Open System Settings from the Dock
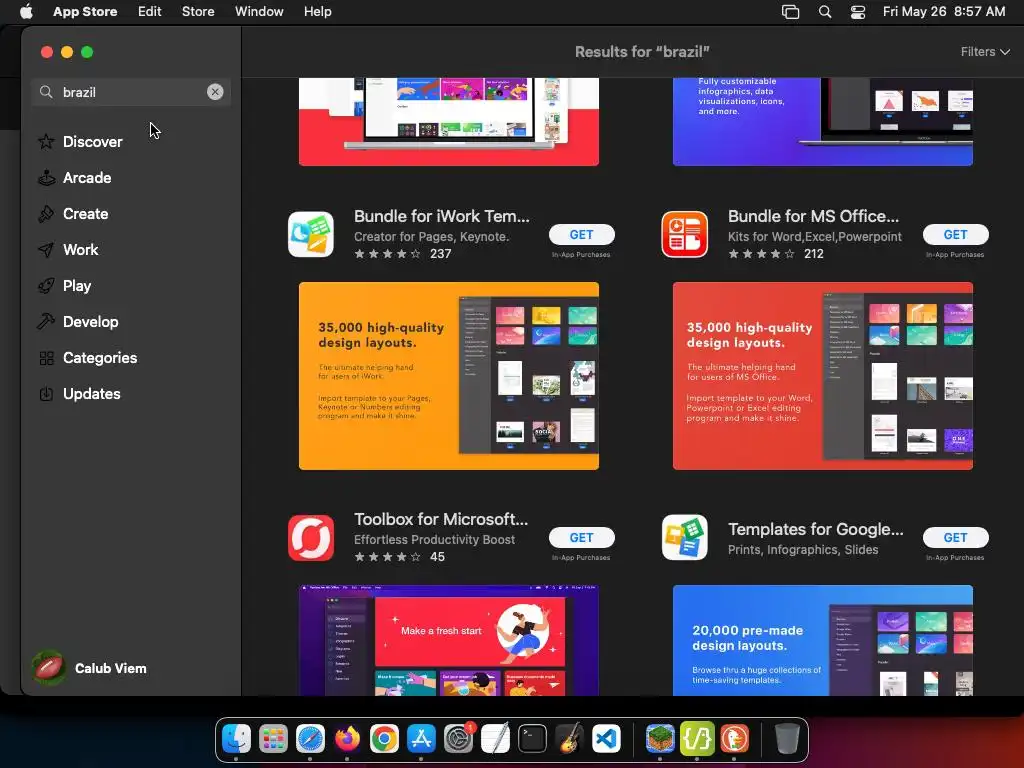This screenshot has width=1024, height=768. [x=458, y=739]
